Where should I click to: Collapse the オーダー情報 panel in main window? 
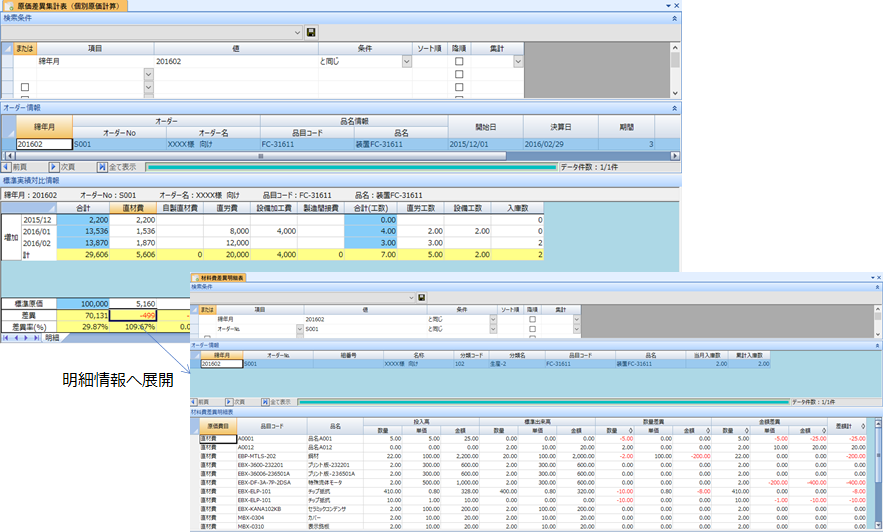click(x=674, y=108)
